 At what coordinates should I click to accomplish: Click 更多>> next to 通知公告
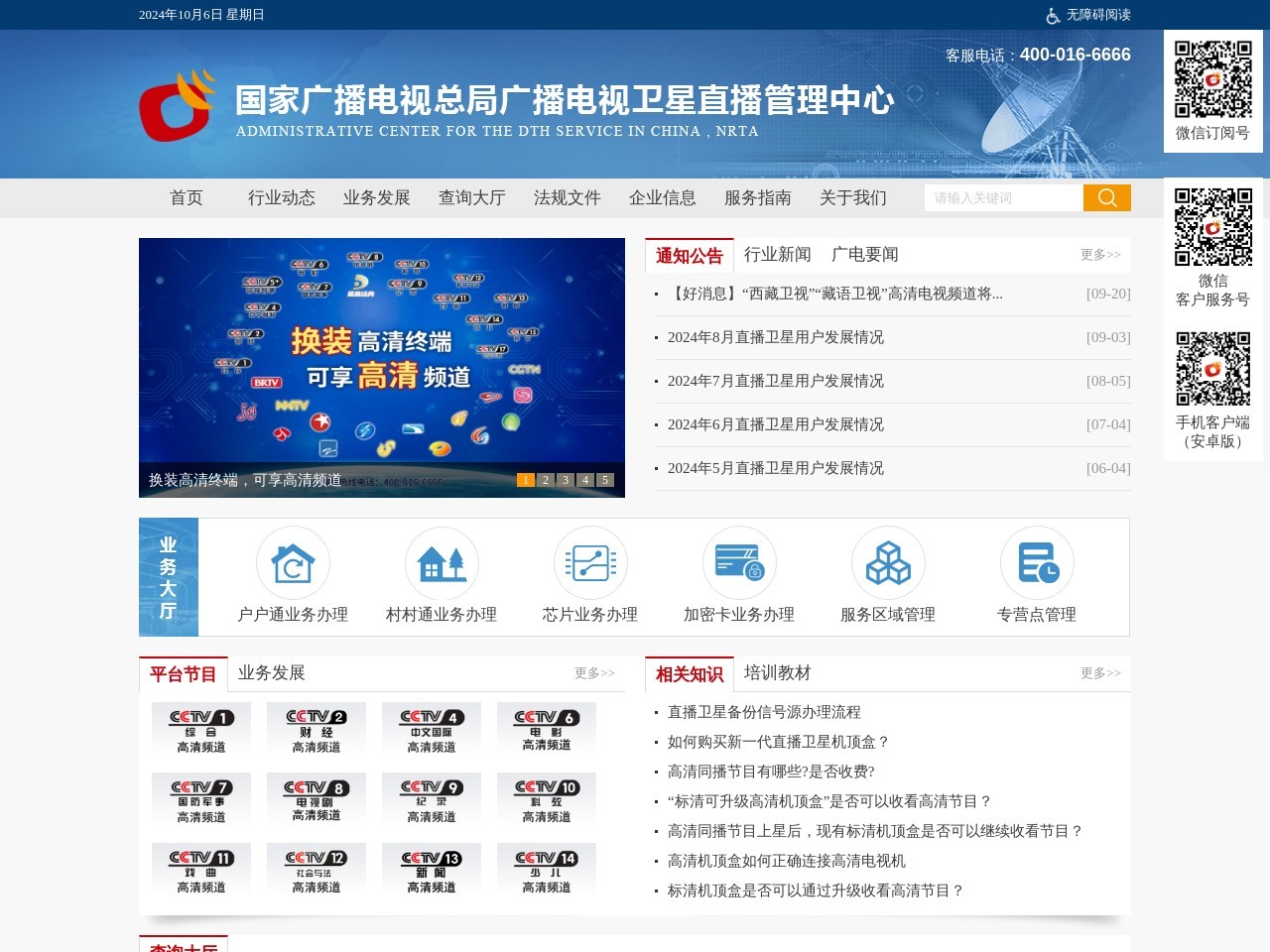click(x=1099, y=255)
